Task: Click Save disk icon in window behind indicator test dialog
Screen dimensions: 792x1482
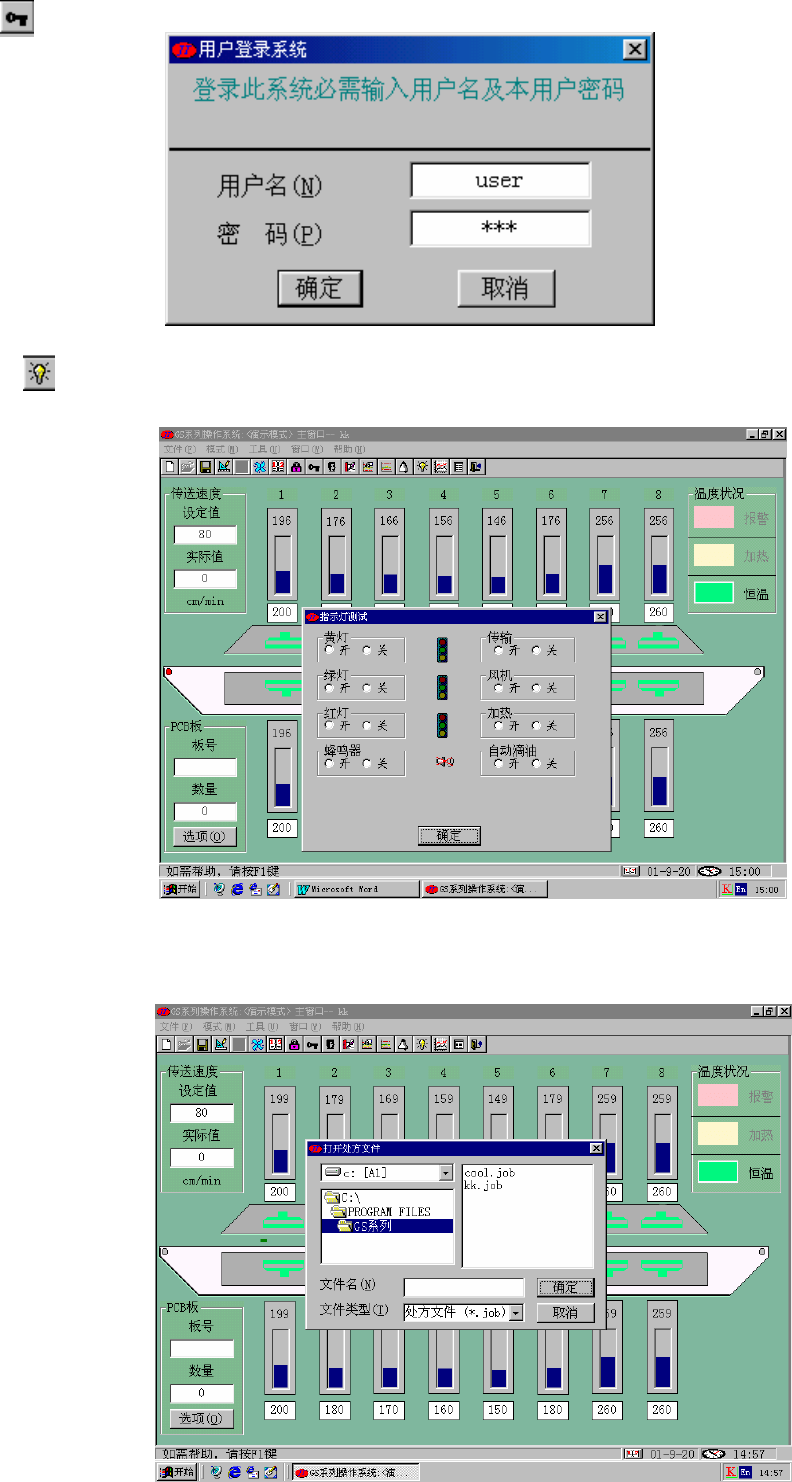Action: click(204, 466)
